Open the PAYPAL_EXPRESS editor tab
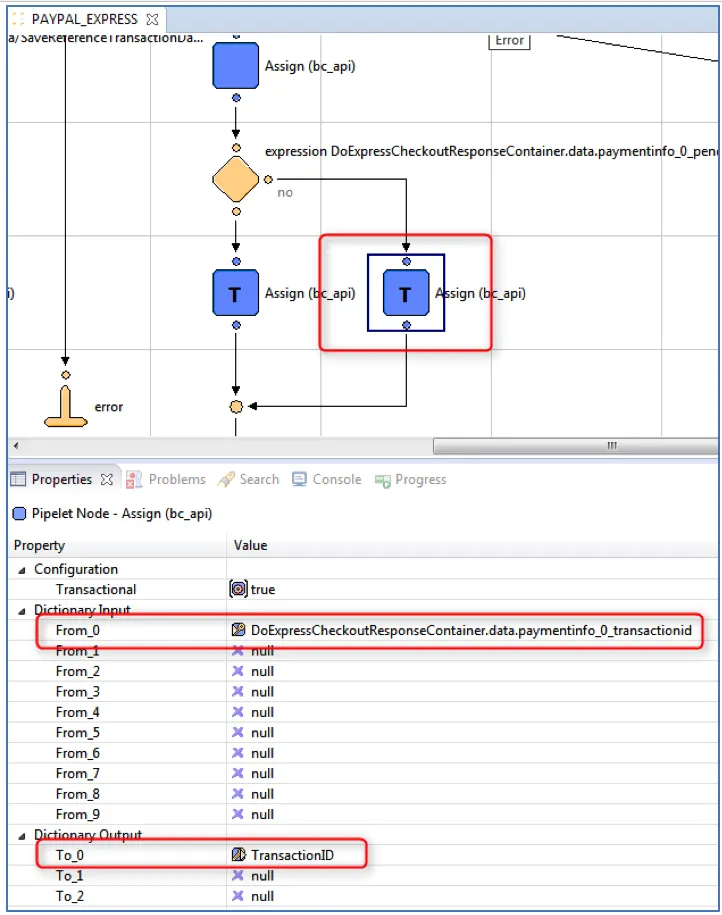 click(84, 19)
